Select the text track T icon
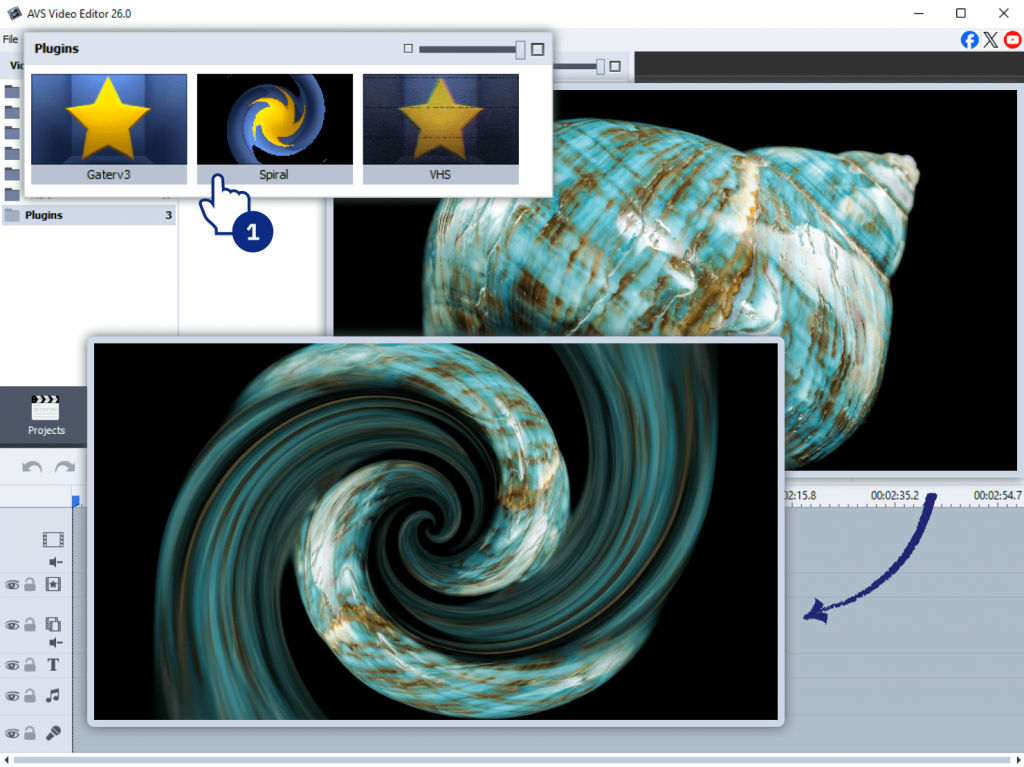Screen dimensions: 1024x767 pyautogui.click(x=53, y=665)
